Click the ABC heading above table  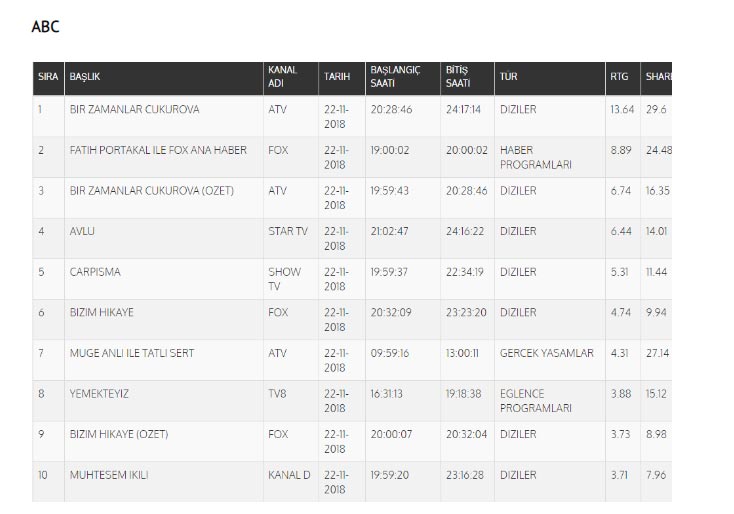46,27
